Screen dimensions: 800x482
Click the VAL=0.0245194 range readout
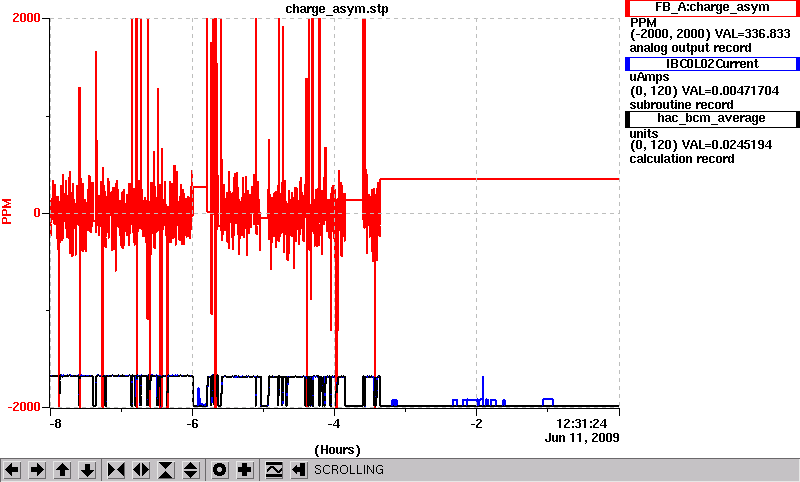pos(727,145)
